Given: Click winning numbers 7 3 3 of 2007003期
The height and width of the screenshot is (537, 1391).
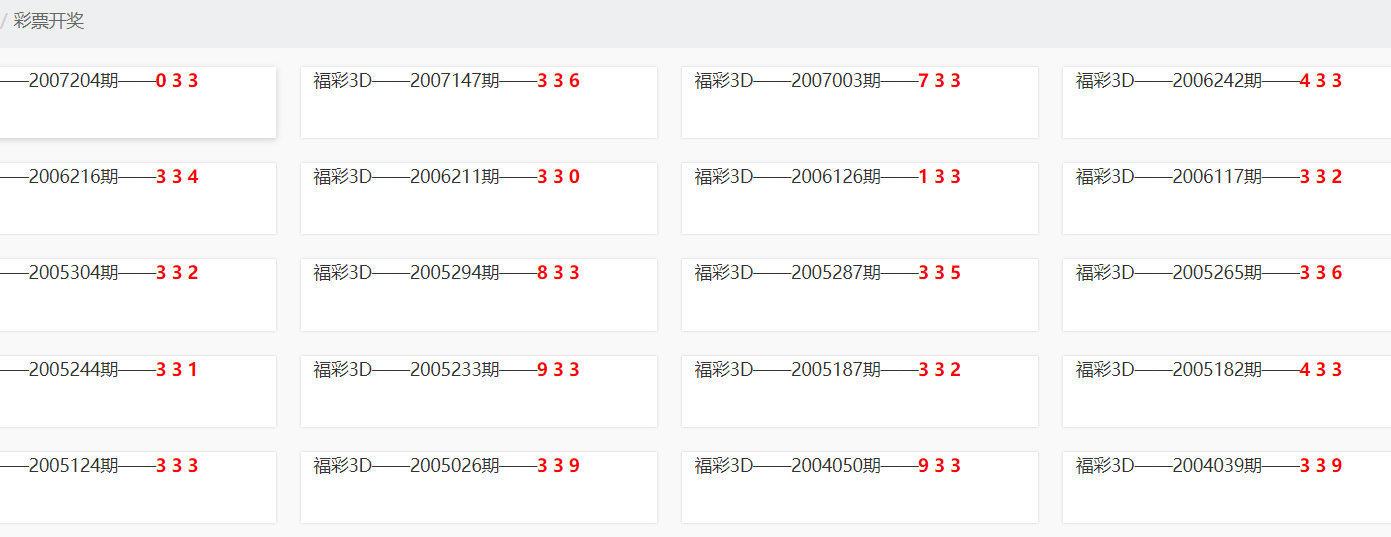Looking at the screenshot, I should point(940,81).
